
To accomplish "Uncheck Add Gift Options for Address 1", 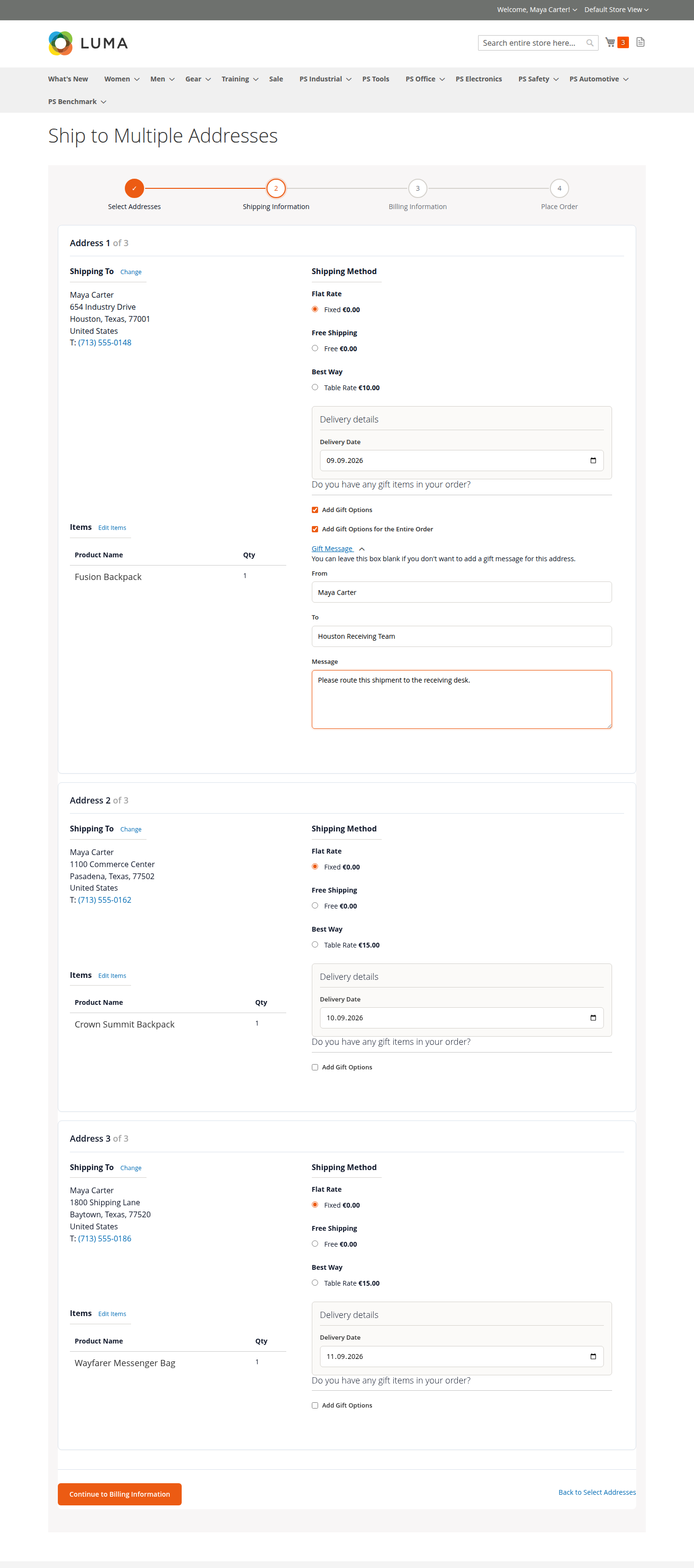I will point(315,510).
